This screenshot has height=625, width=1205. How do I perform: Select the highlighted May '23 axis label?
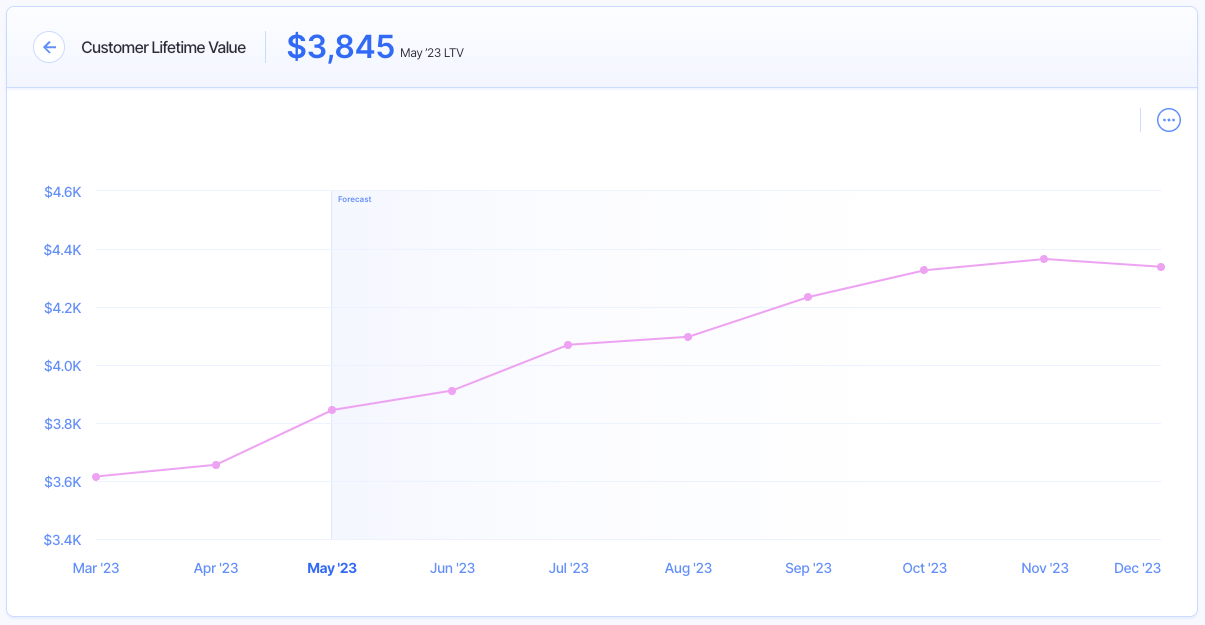(x=332, y=567)
